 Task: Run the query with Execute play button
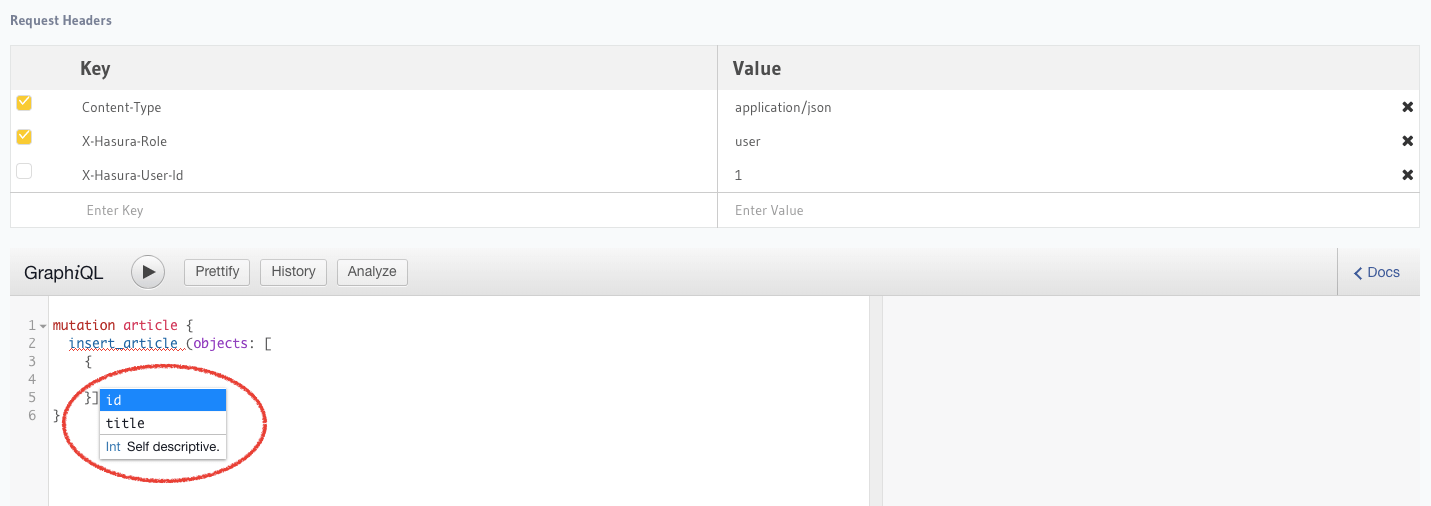pyautogui.click(x=148, y=272)
